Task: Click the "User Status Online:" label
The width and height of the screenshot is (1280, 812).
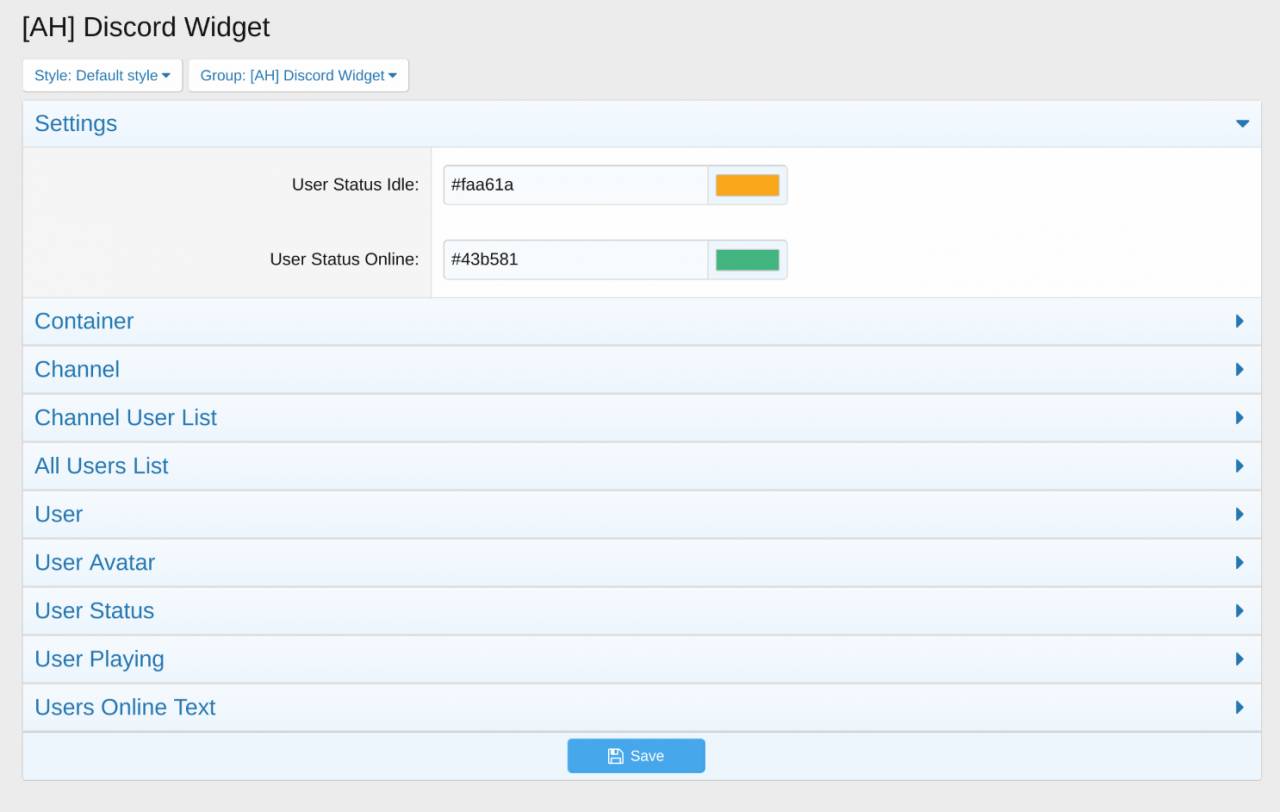Action: point(344,260)
